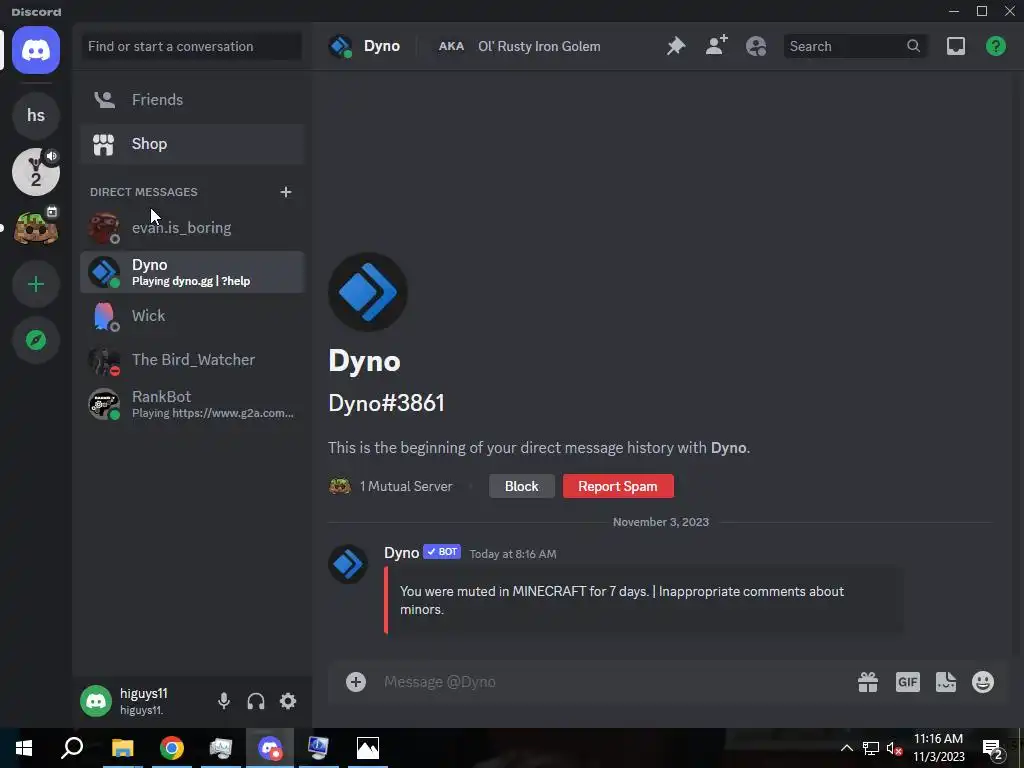Click Dyno avatar beside the mute message

(x=347, y=564)
